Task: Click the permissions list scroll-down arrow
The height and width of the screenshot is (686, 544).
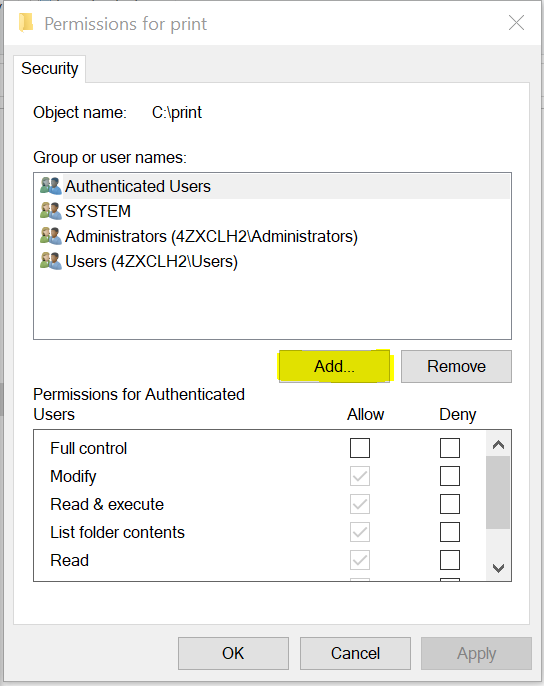Action: [498, 568]
